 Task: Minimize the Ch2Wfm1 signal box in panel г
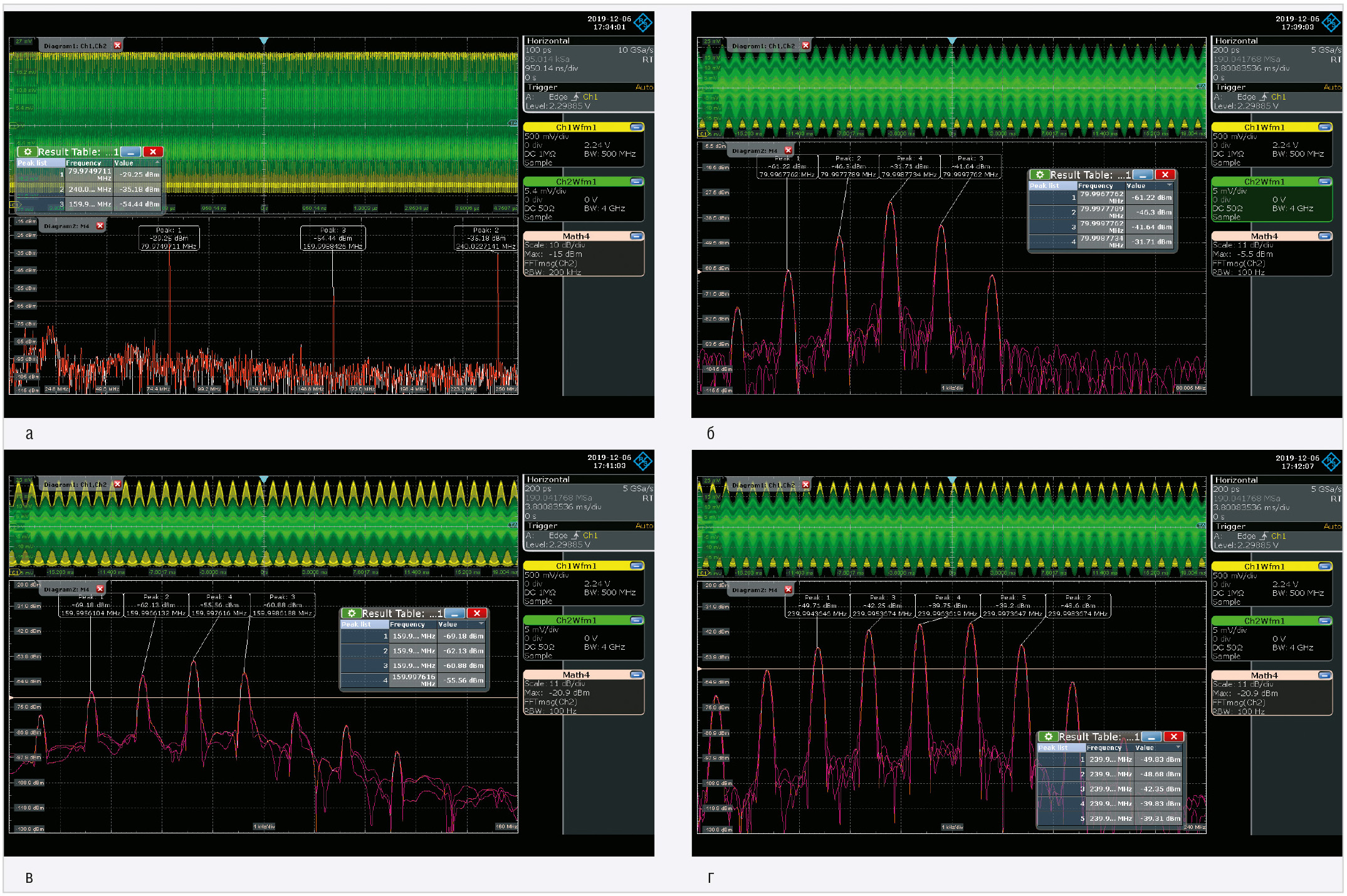[1324, 621]
